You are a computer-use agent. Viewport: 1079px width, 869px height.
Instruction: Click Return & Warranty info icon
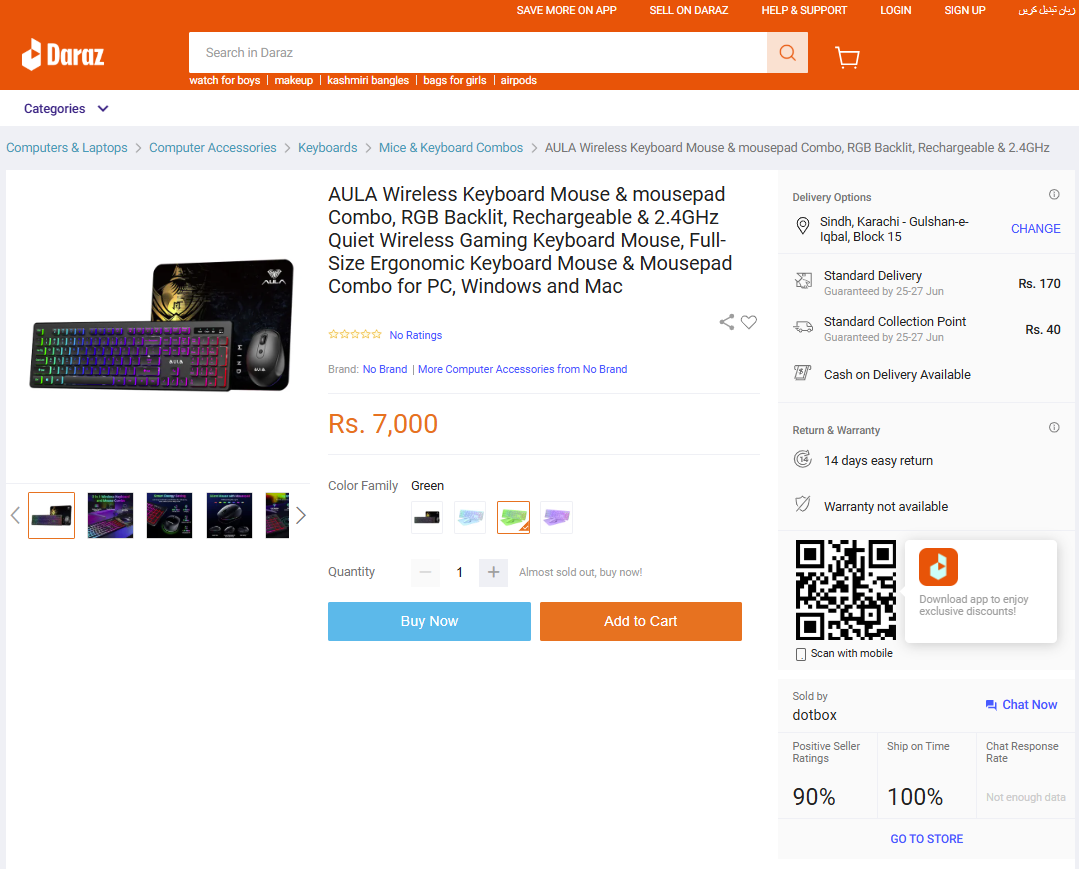[x=1054, y=428]
